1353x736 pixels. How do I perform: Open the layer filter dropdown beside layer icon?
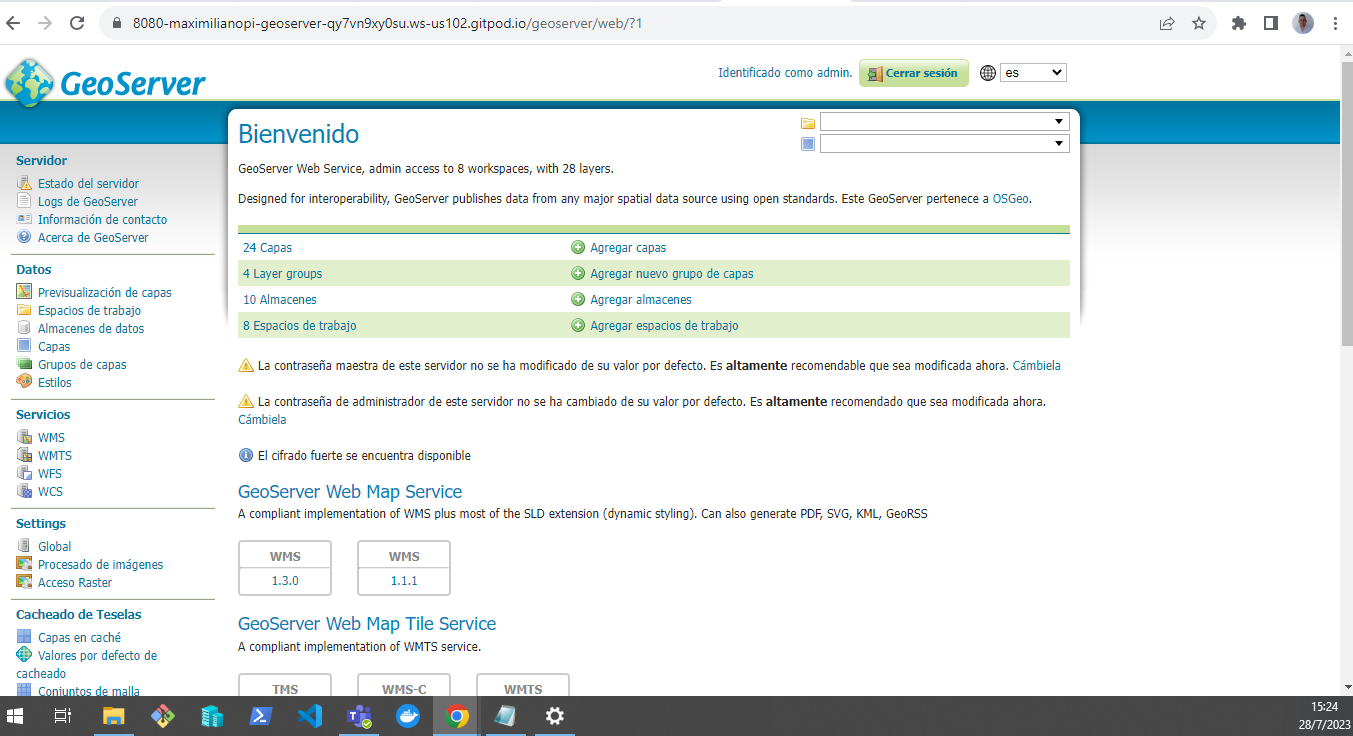click(x=944, y=144)
